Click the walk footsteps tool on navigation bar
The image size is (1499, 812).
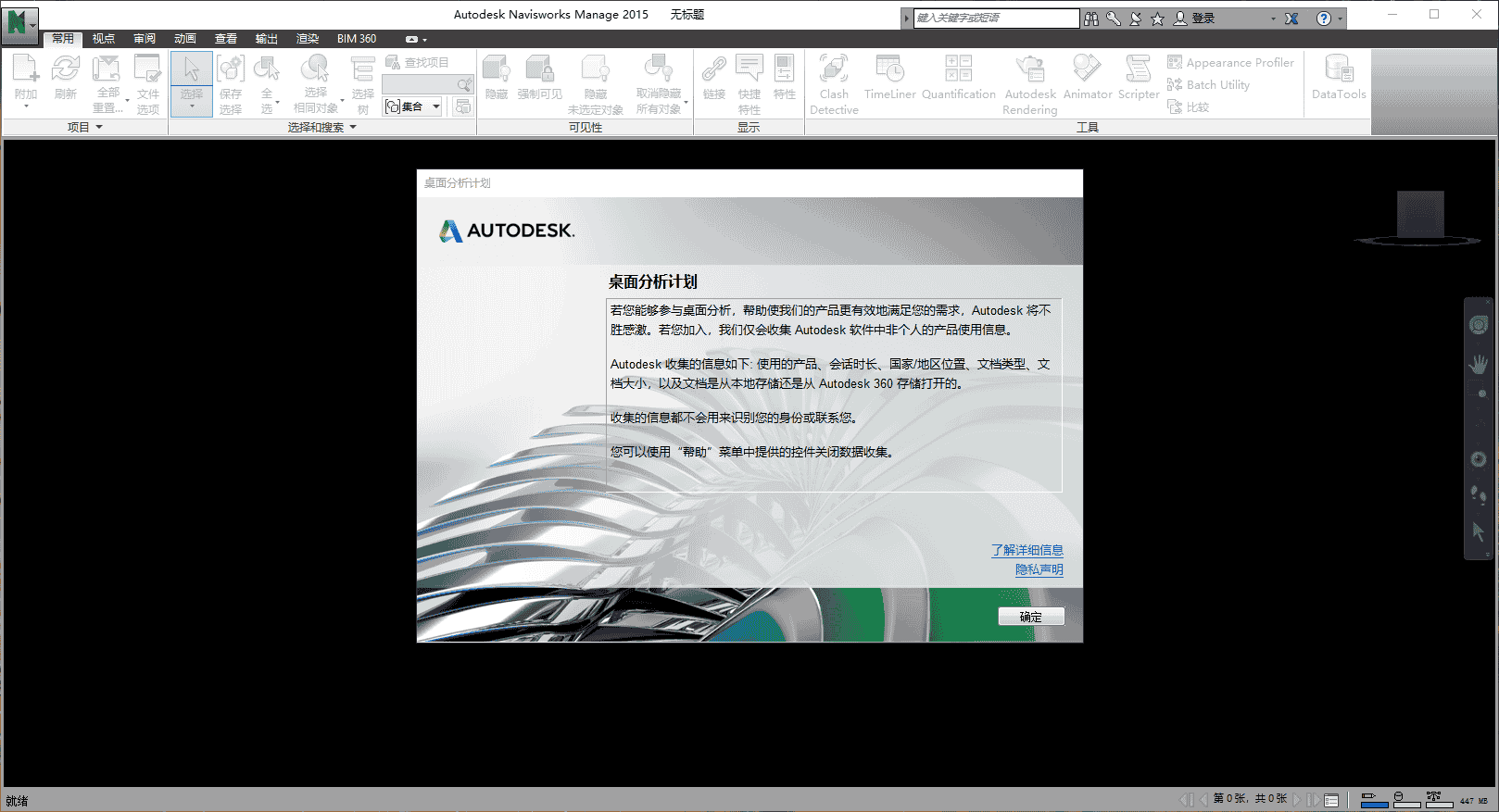pos(1478,495)
